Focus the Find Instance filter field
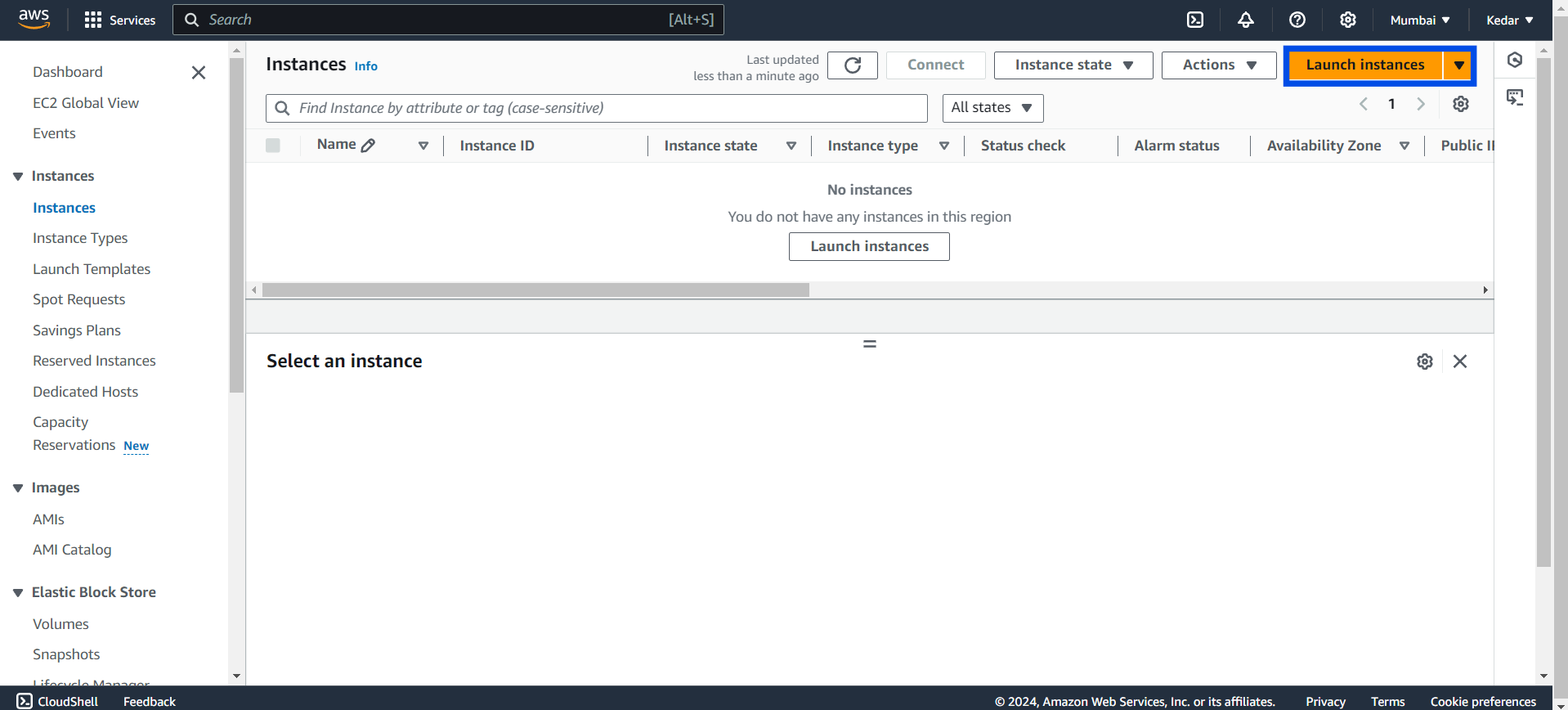 [x=597, y=108]
